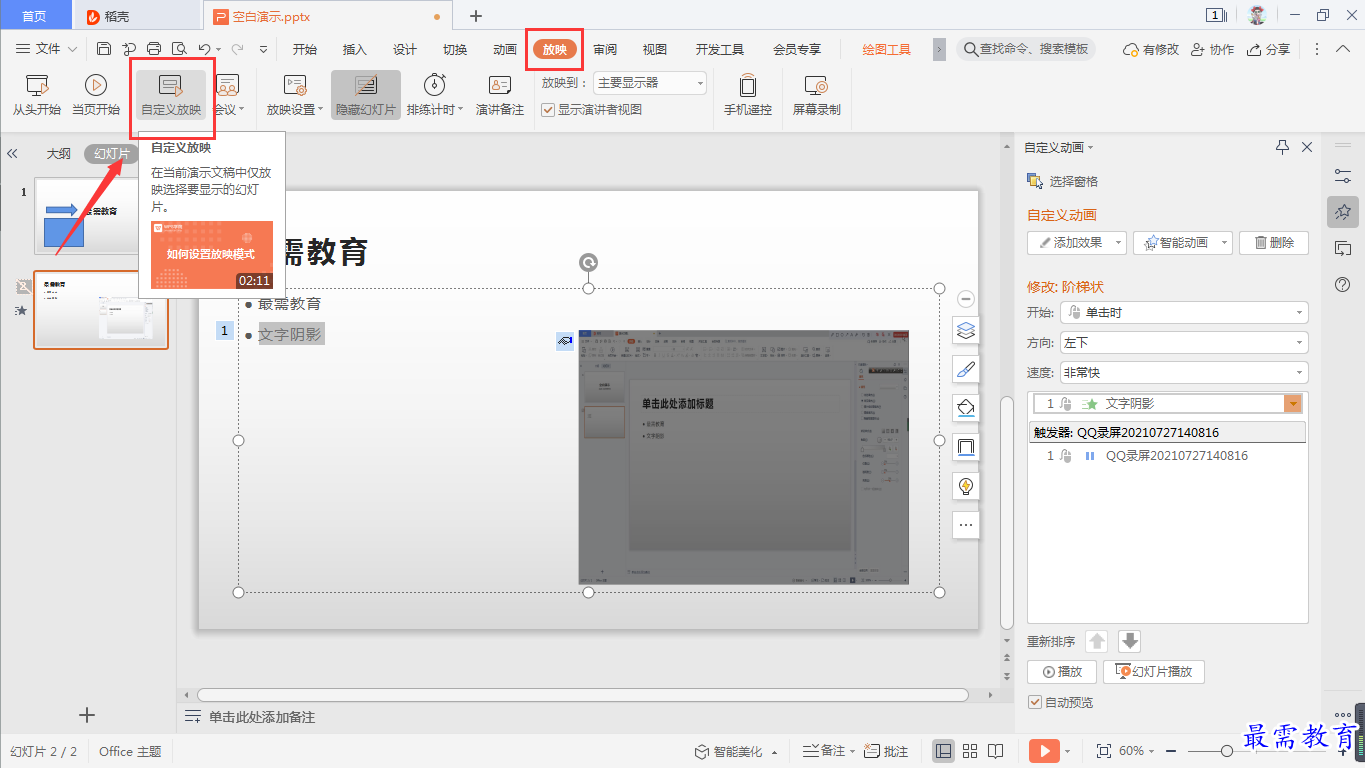Collapse floating toolbar with minus icon
The image size is (1365, 768).
[x=966, y=298]
